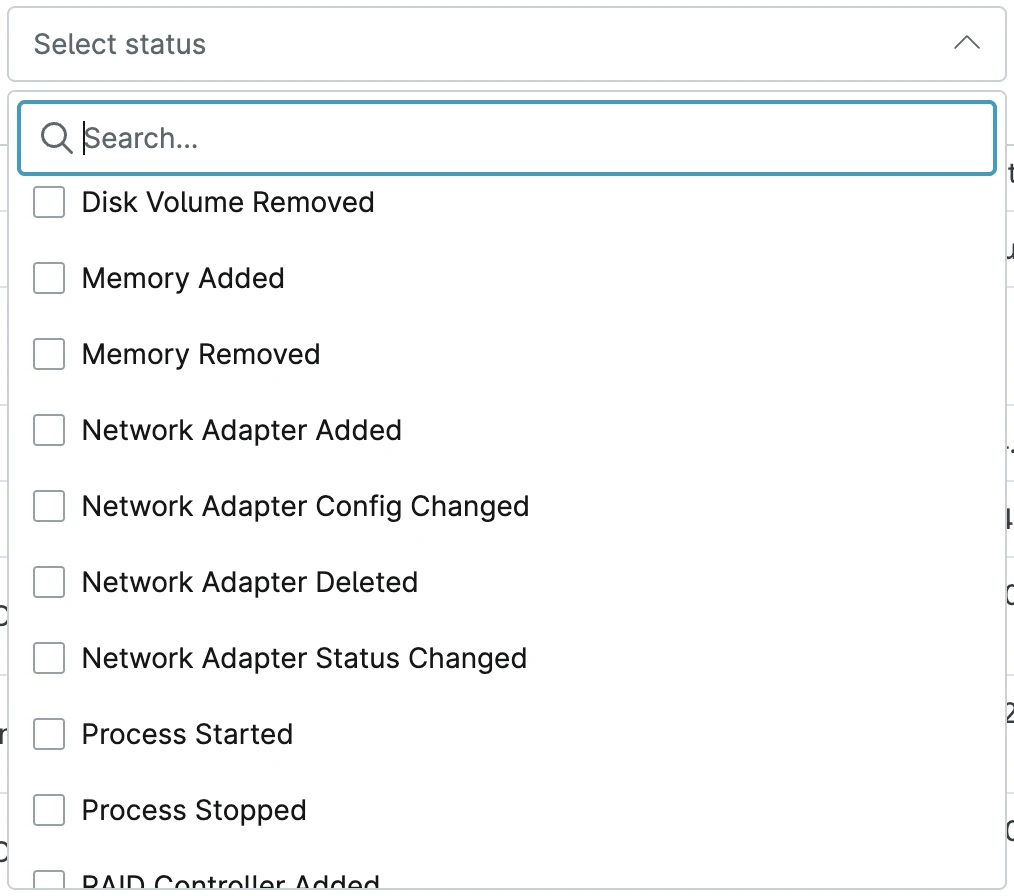
Task: Enable the Memory Removed checkbox
Action: point(49,354)
